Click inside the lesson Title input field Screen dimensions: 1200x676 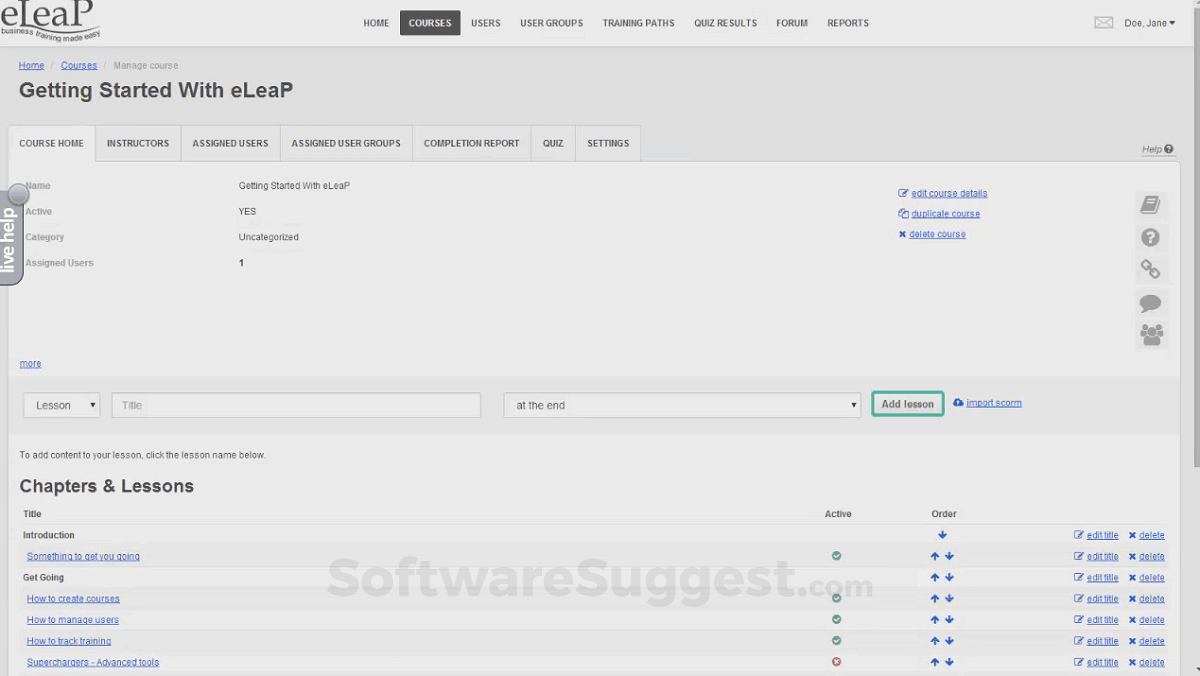[295, 405]
